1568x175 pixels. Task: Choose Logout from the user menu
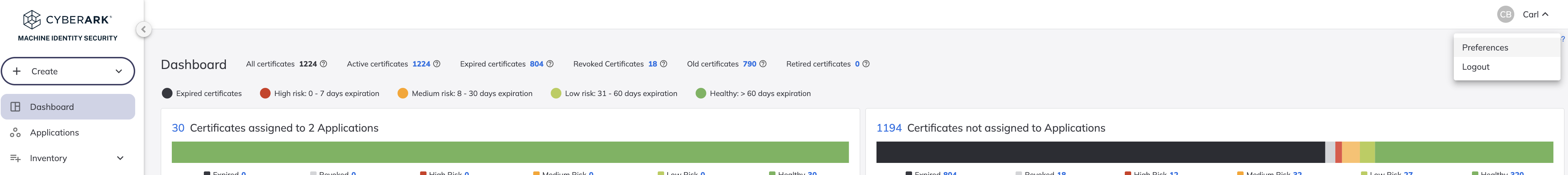1506,67
